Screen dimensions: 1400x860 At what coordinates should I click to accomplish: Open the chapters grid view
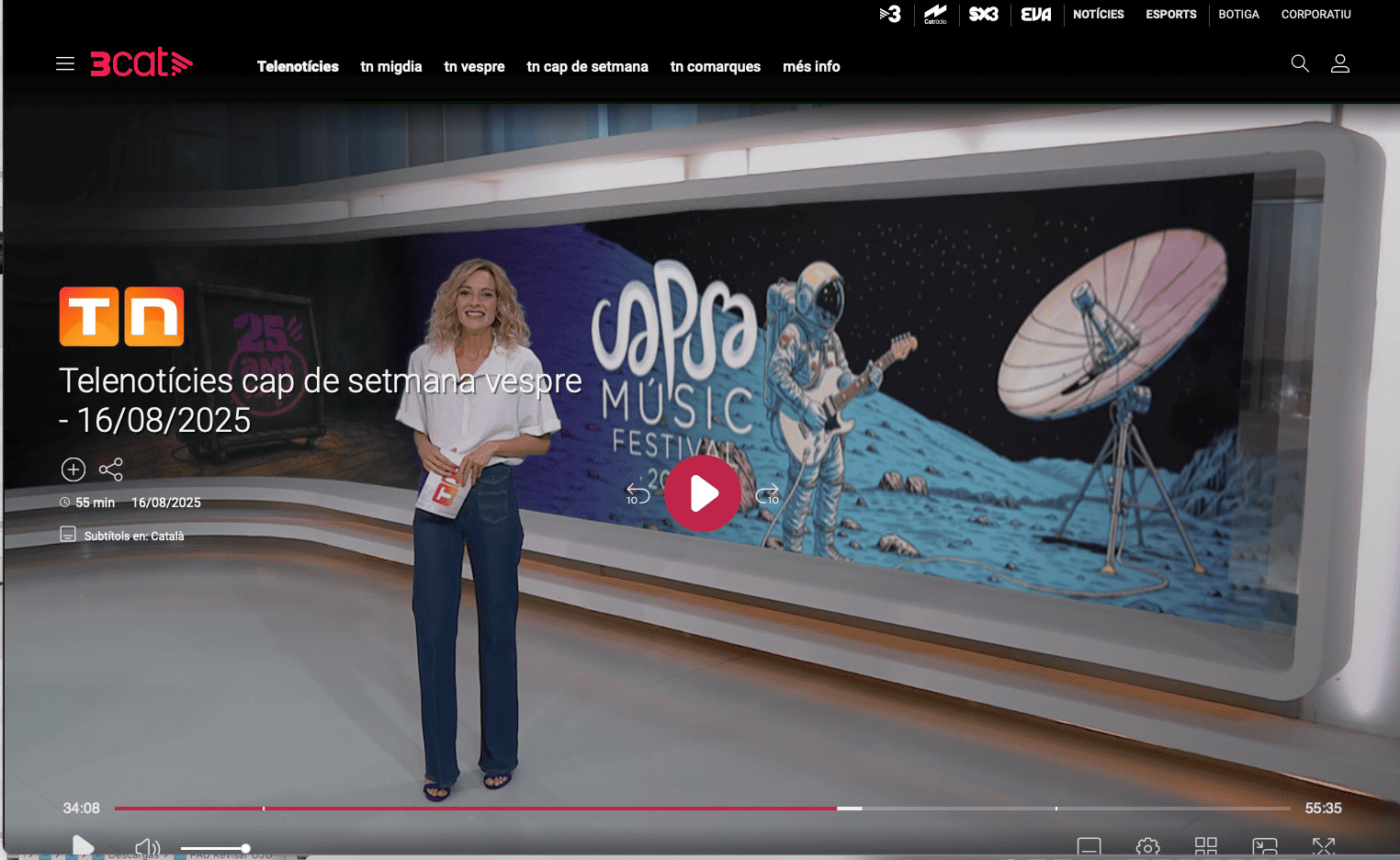[x=1206, y=847]
